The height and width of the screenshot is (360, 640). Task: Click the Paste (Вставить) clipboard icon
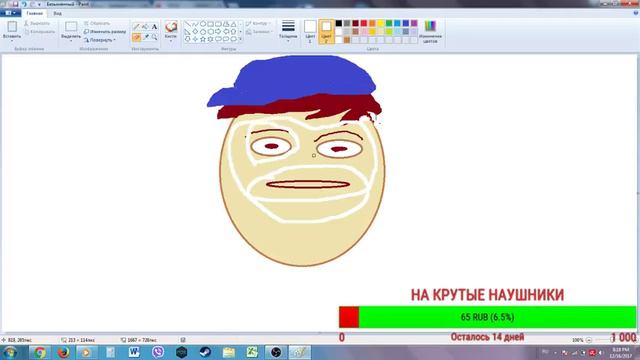12,27
